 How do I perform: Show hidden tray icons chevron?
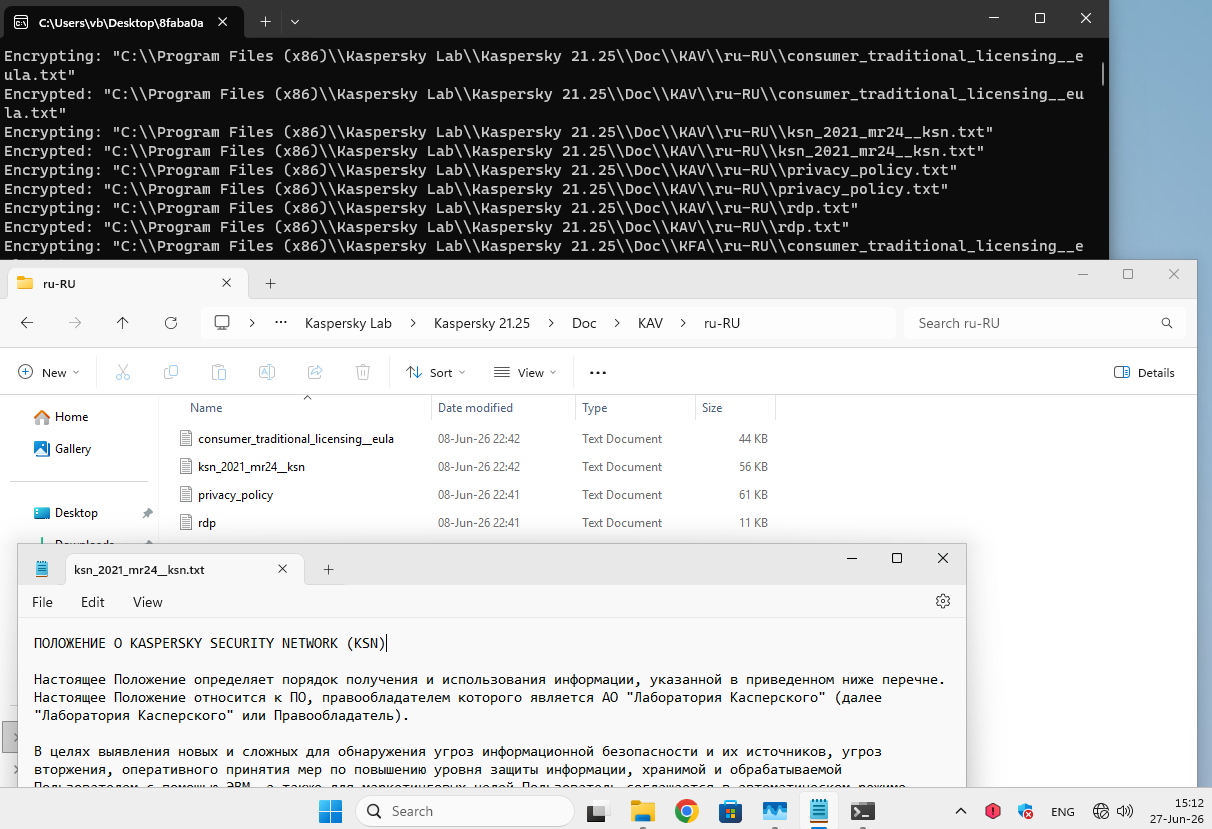961,811
